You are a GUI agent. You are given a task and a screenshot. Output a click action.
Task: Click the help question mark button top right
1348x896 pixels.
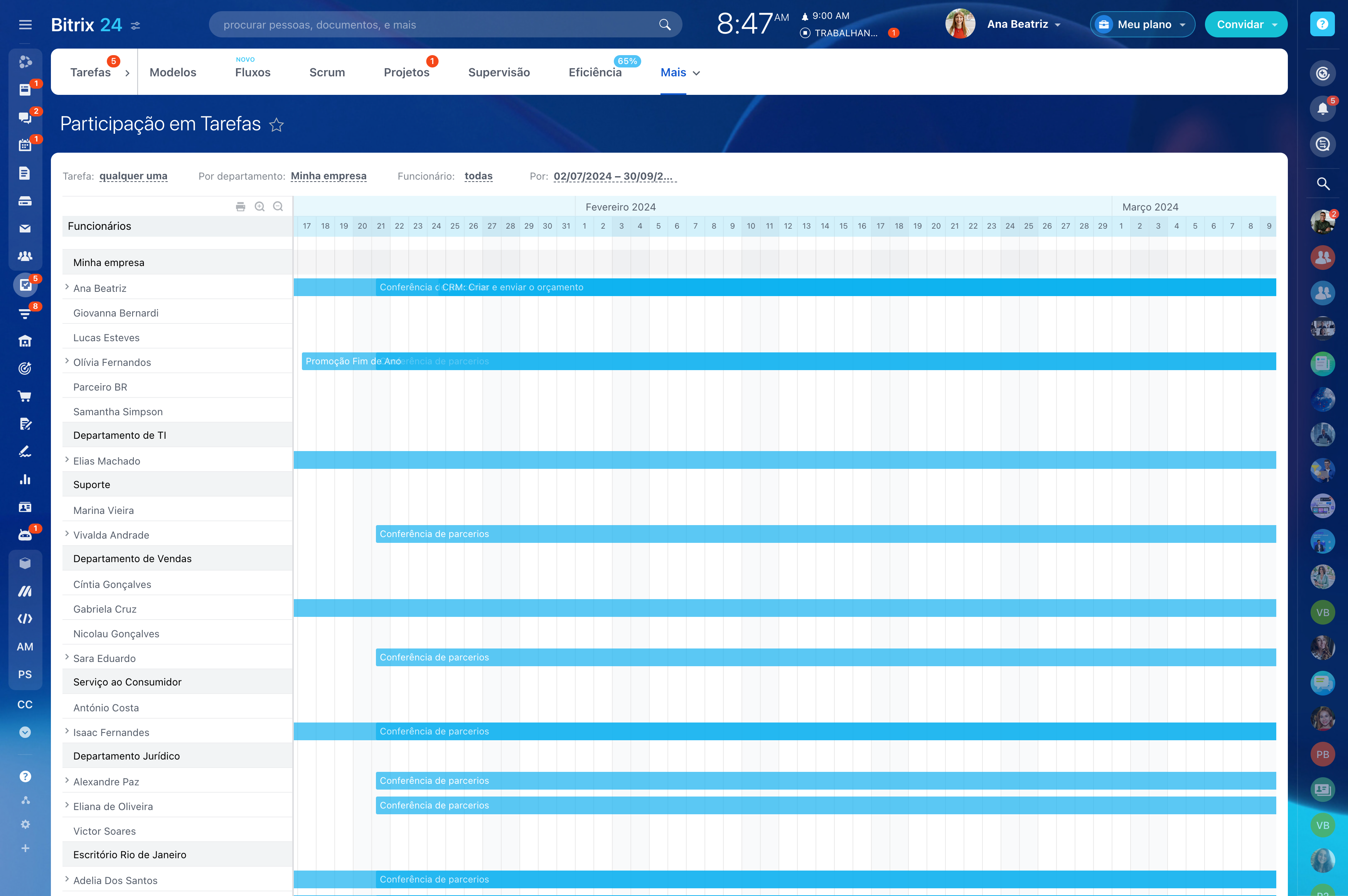click(x=1322, y=24)
